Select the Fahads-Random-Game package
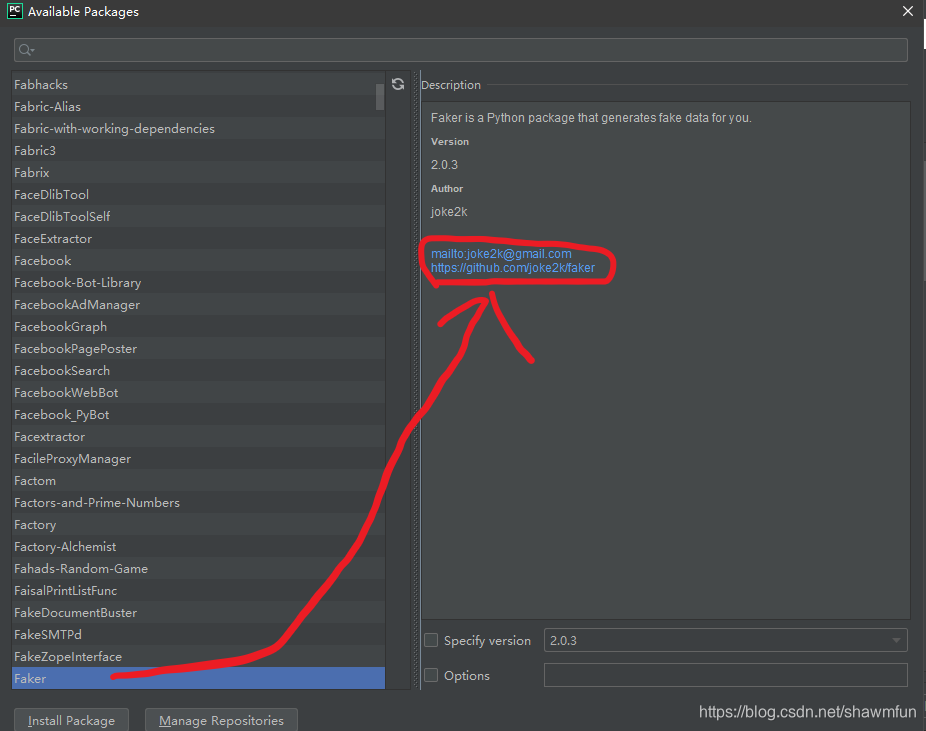Image resolution: width=926 pixels, height=731 pixels. pos(198,569)
